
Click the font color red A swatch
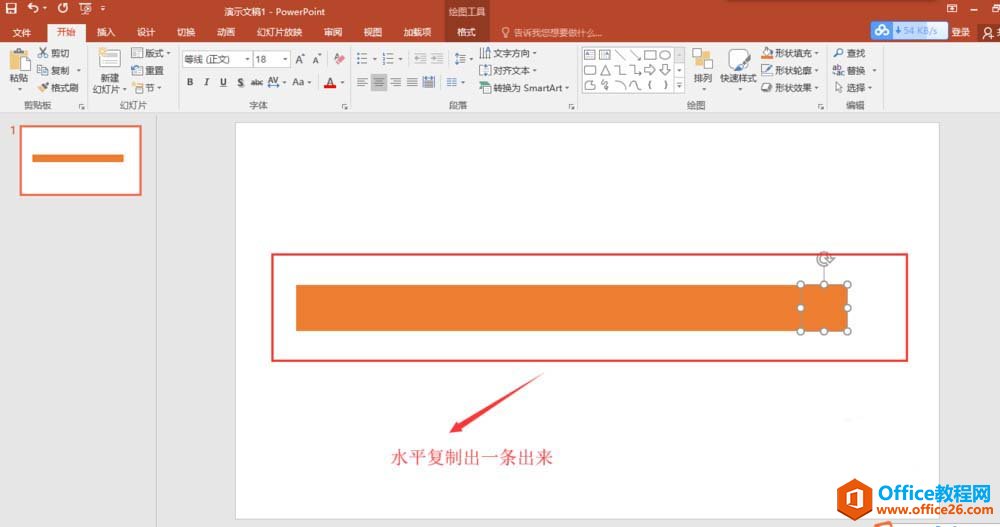pos(329,83)
